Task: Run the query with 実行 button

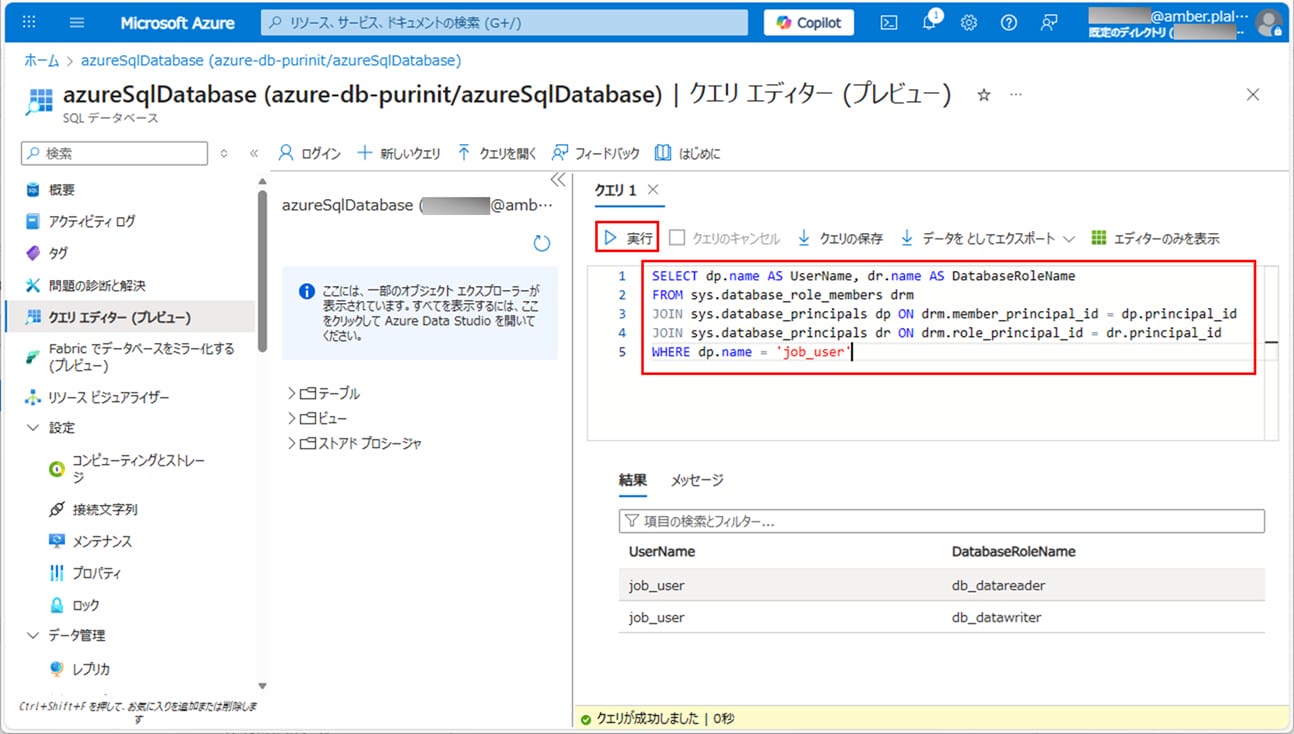Action: pos(628,238)
